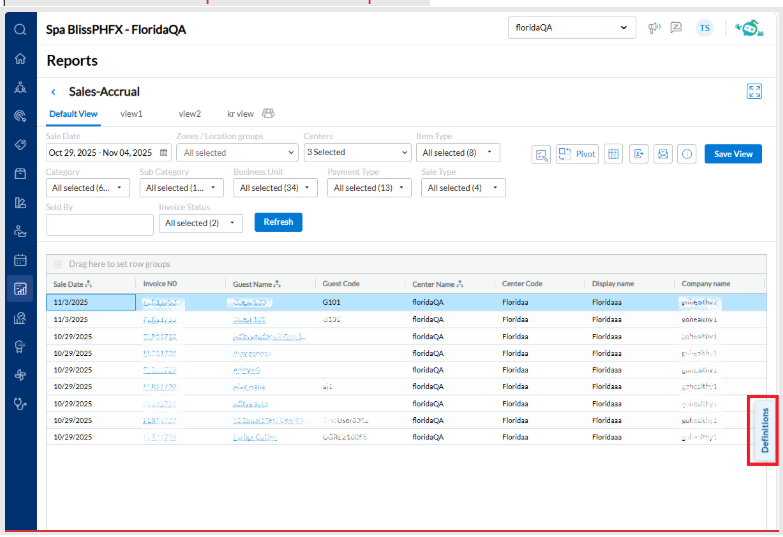This screenshot has width=783, height=537.
Task: Click the TS user avatar
Action: pyautogui.click(x=705, y=28)
